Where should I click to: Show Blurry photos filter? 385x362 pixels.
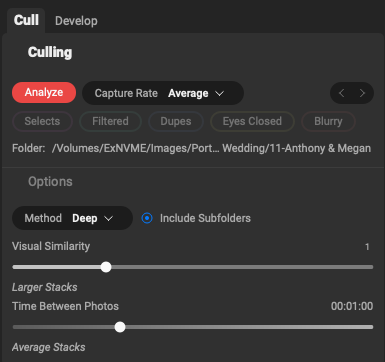click(328, 121)
